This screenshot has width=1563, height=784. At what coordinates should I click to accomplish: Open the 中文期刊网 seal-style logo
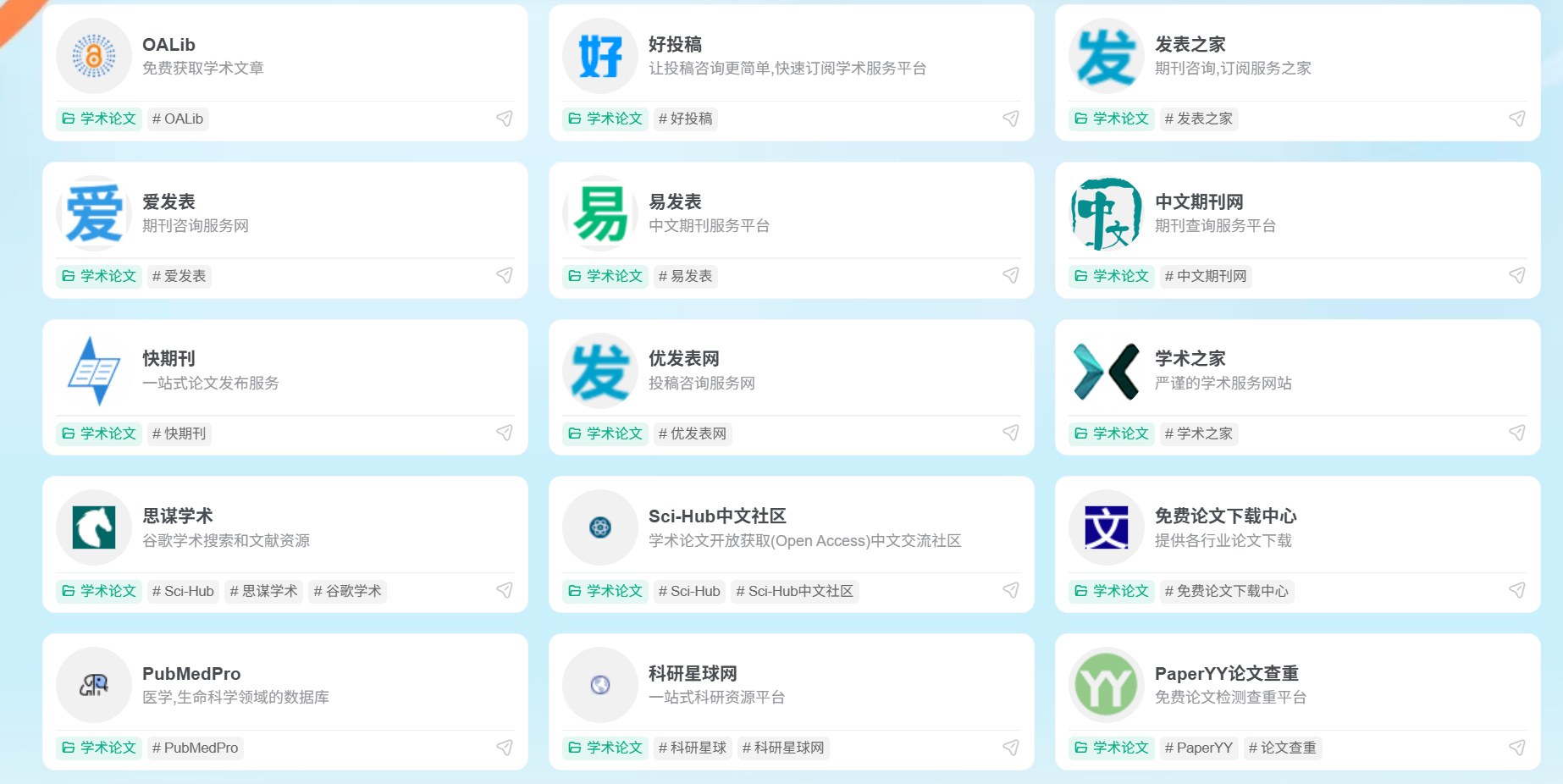1106,213
